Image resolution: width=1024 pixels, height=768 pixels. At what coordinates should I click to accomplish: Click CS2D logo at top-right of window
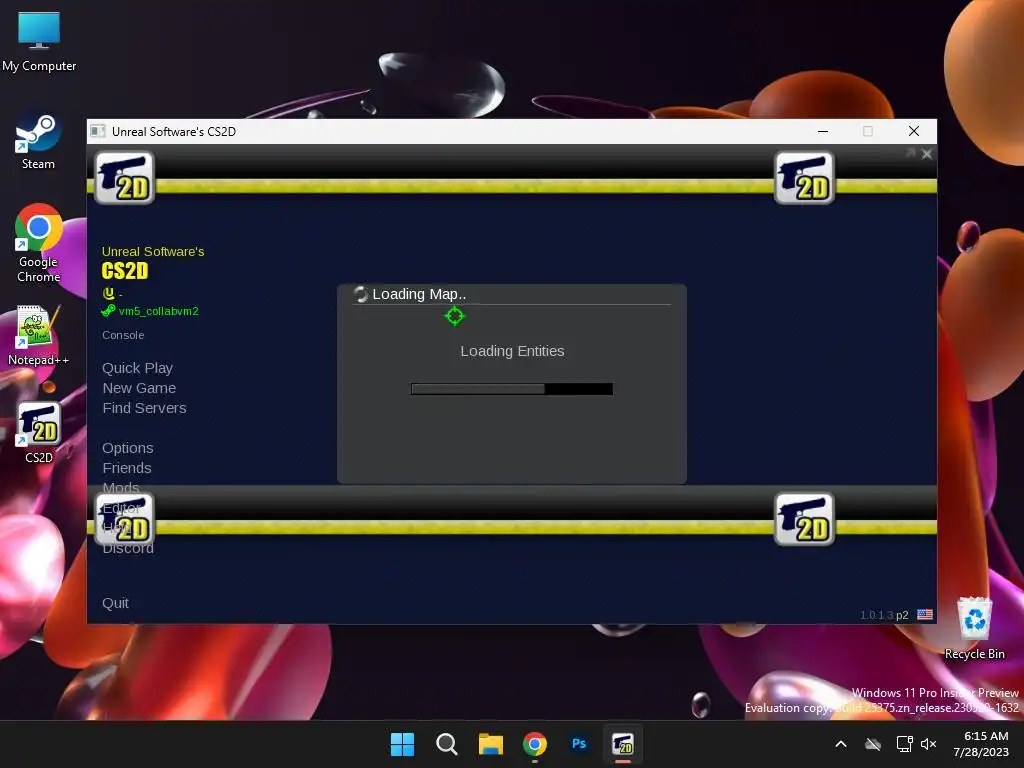pos(804,178)
